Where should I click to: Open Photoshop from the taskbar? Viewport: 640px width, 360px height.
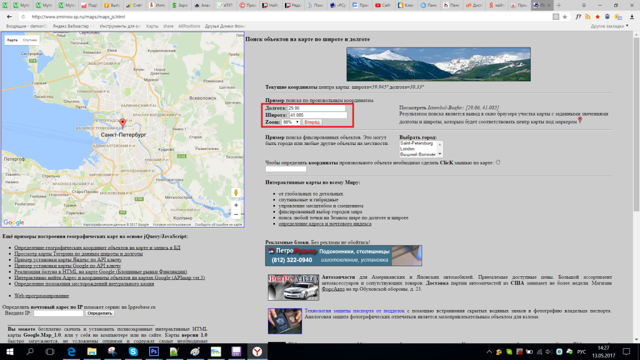coord(154,351)
